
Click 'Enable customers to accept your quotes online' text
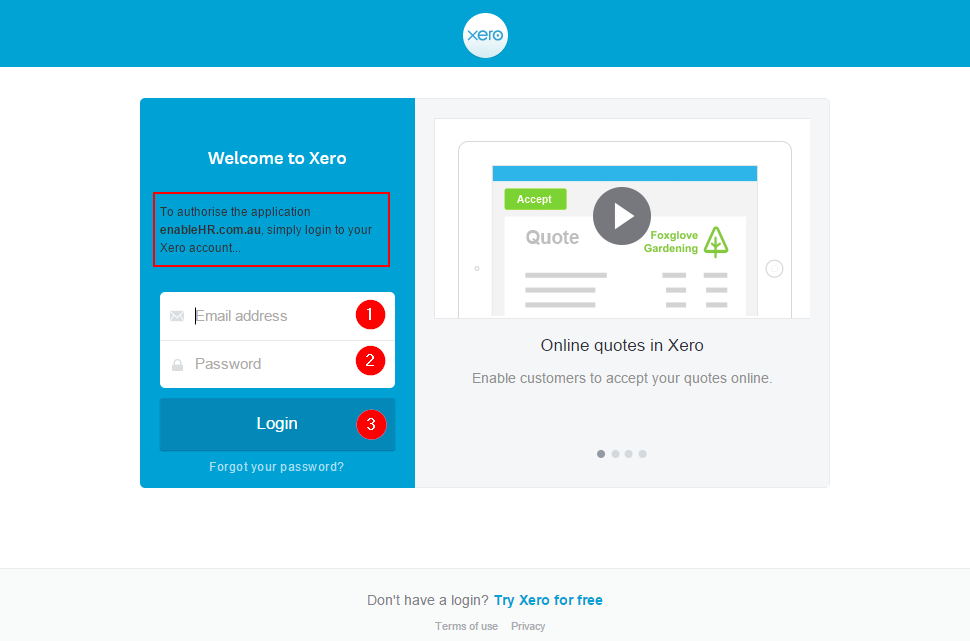(622, 378)
